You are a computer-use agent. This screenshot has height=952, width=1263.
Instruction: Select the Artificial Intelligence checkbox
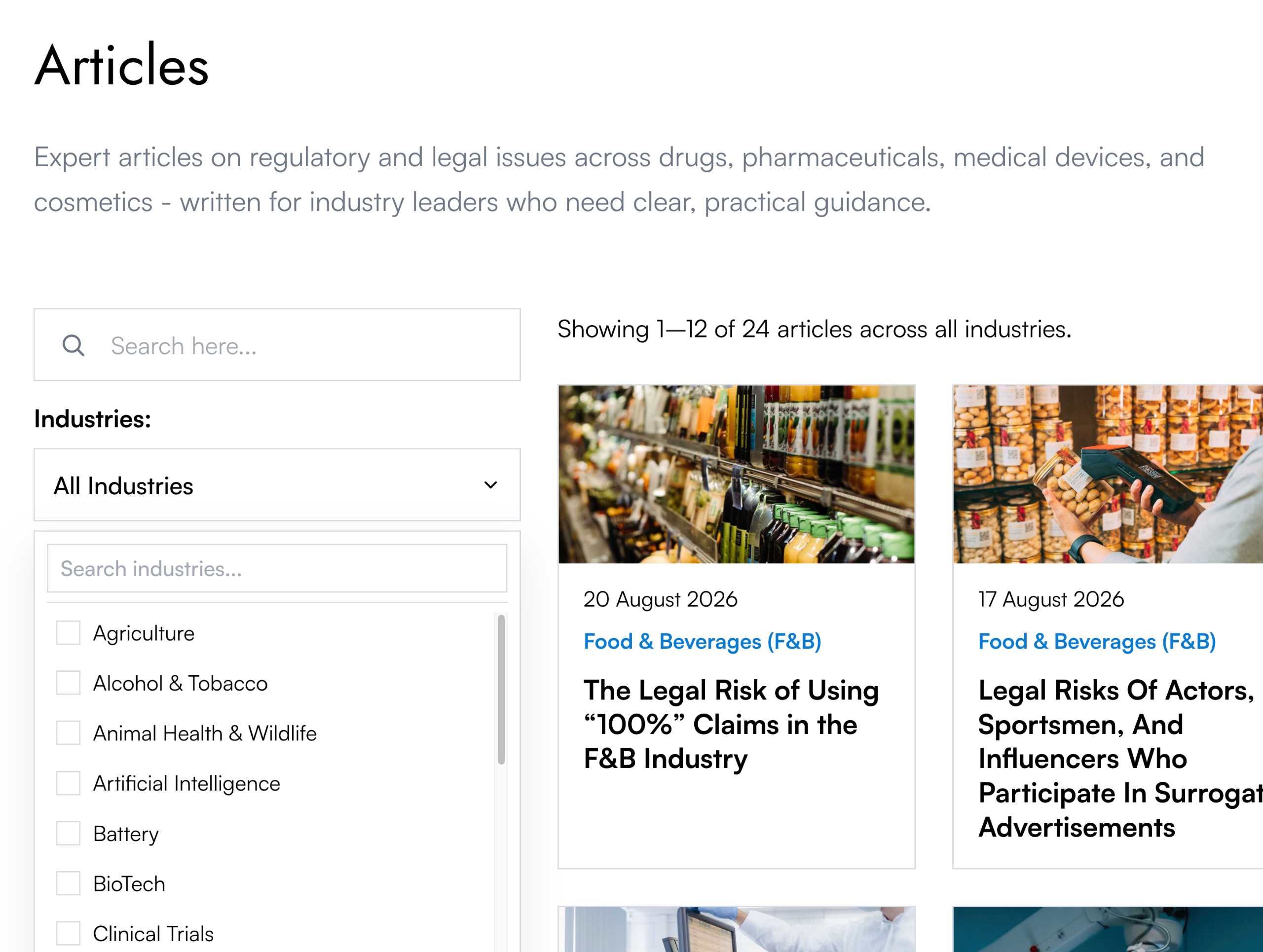coord(68,783)
